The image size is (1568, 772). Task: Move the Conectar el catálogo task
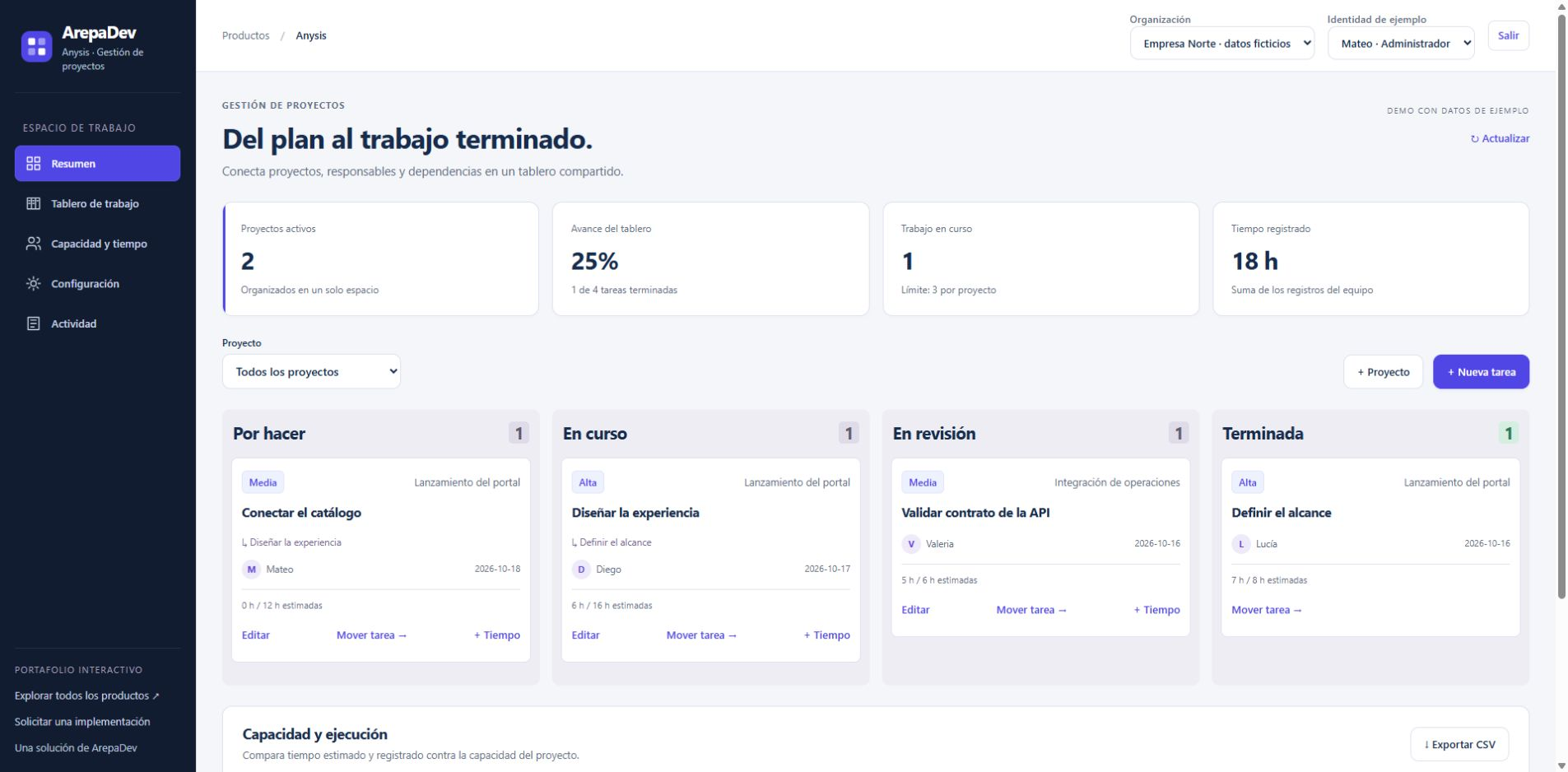[x=371, y=635]
